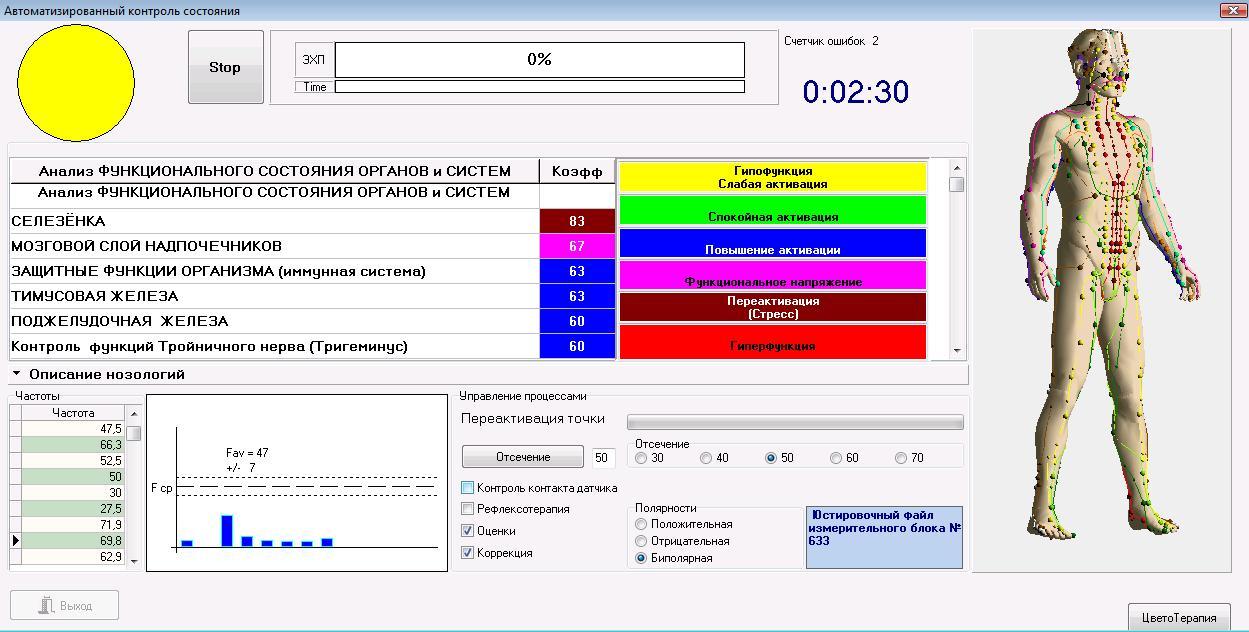Toggle the Рефлексотерапия checkbox

pyautogui.click(x=468, y=509)
